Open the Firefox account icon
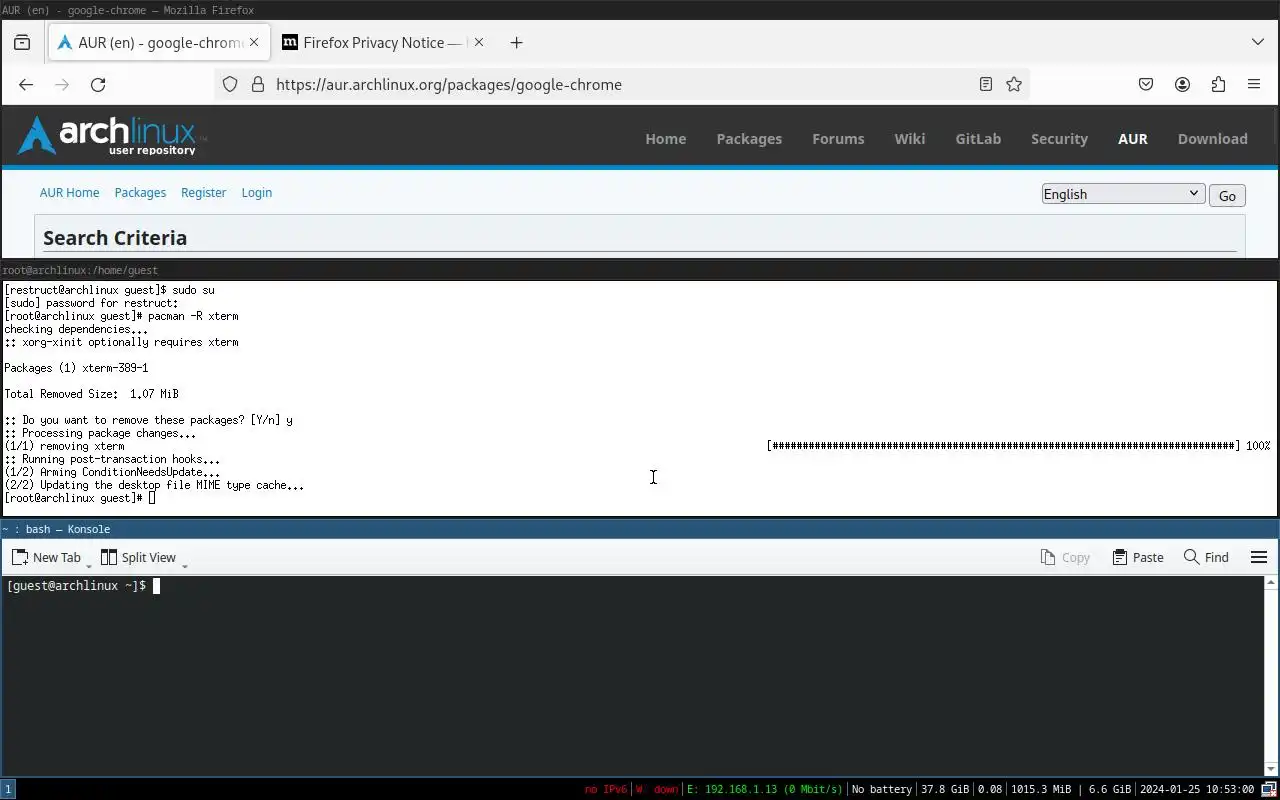This screenshot has width=1280, height=800. pyautogui.click(x=1182, y=84)
